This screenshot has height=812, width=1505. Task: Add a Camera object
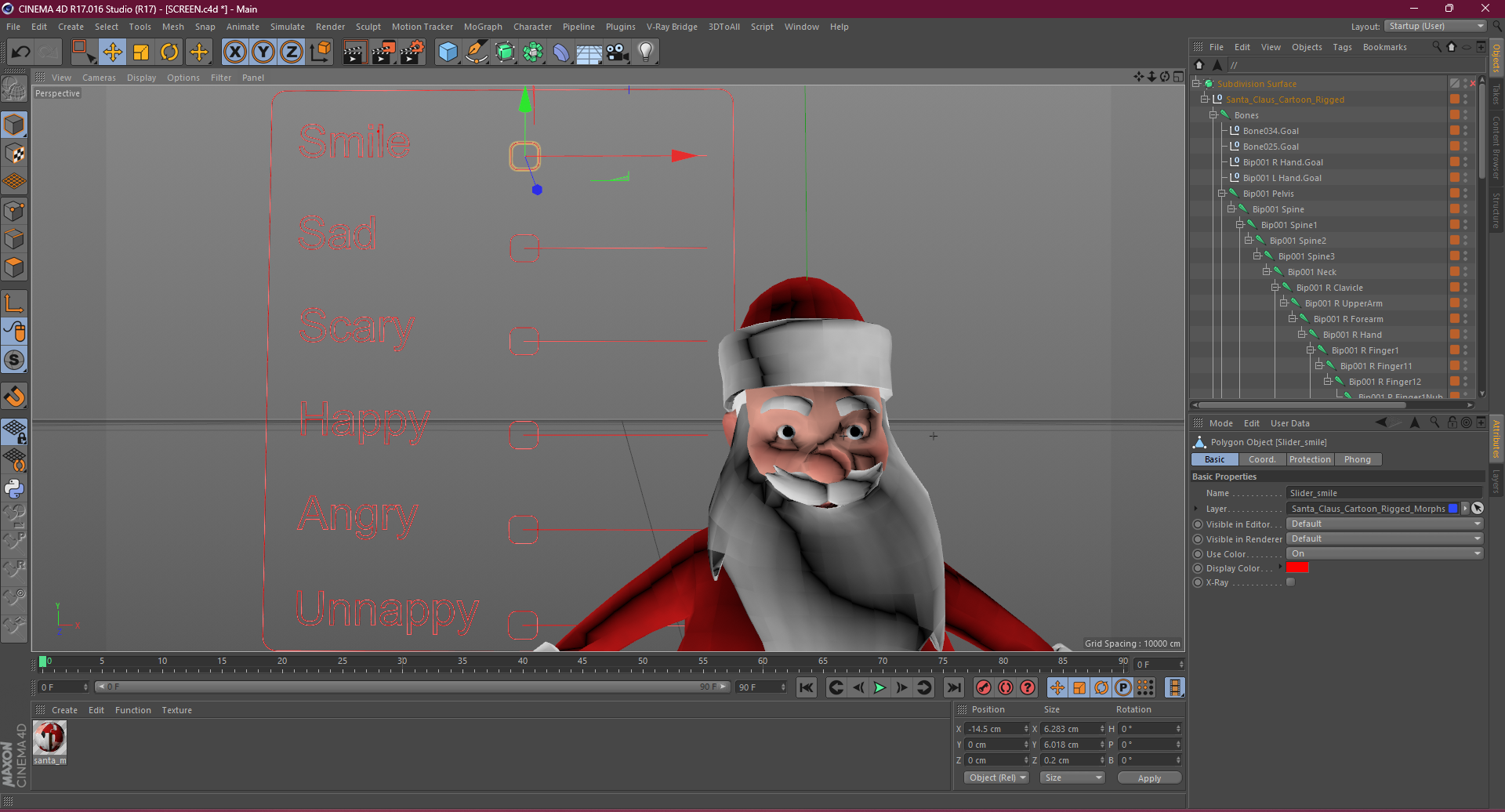tap(618, 53)
